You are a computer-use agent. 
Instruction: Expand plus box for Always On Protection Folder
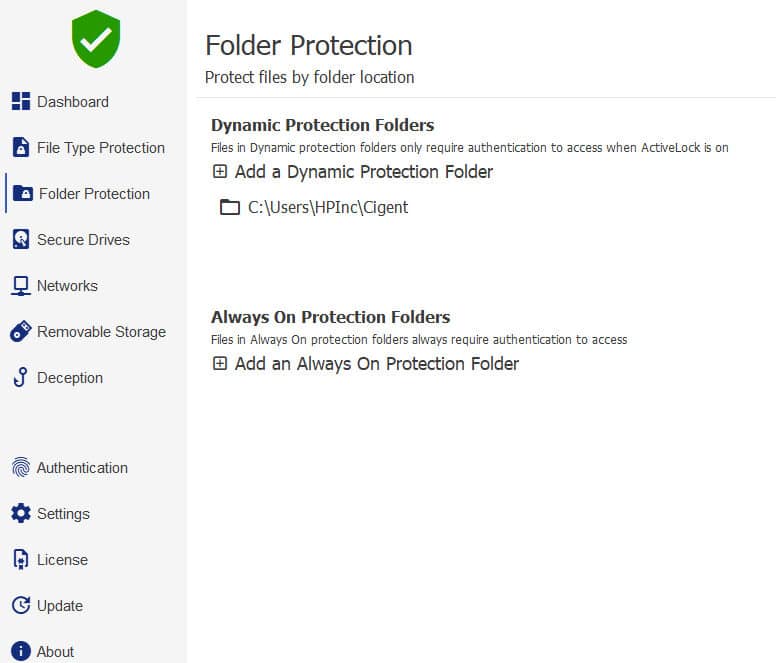pos(220,364)
